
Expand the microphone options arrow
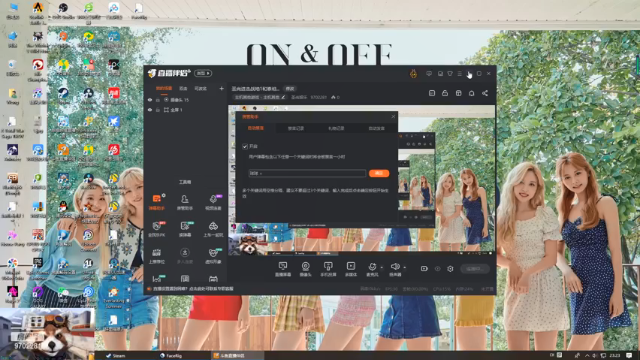click(382, 268)
